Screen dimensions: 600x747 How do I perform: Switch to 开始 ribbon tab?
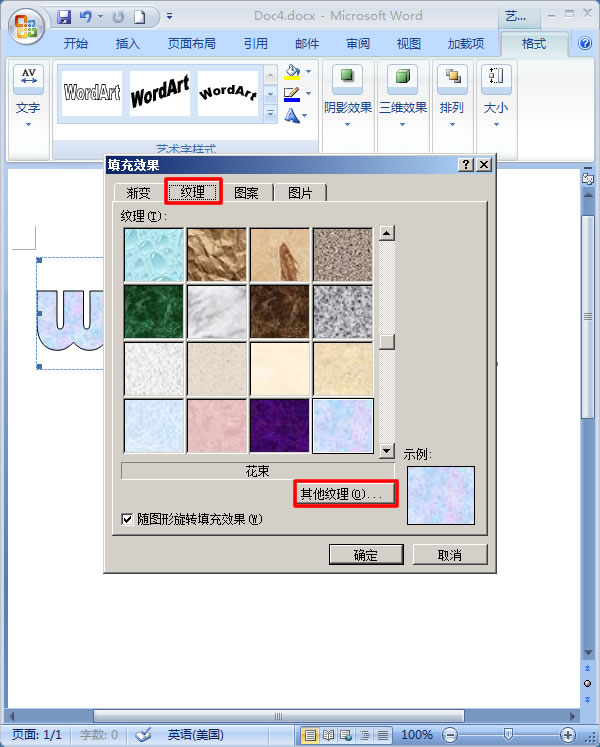click(76, 44)
